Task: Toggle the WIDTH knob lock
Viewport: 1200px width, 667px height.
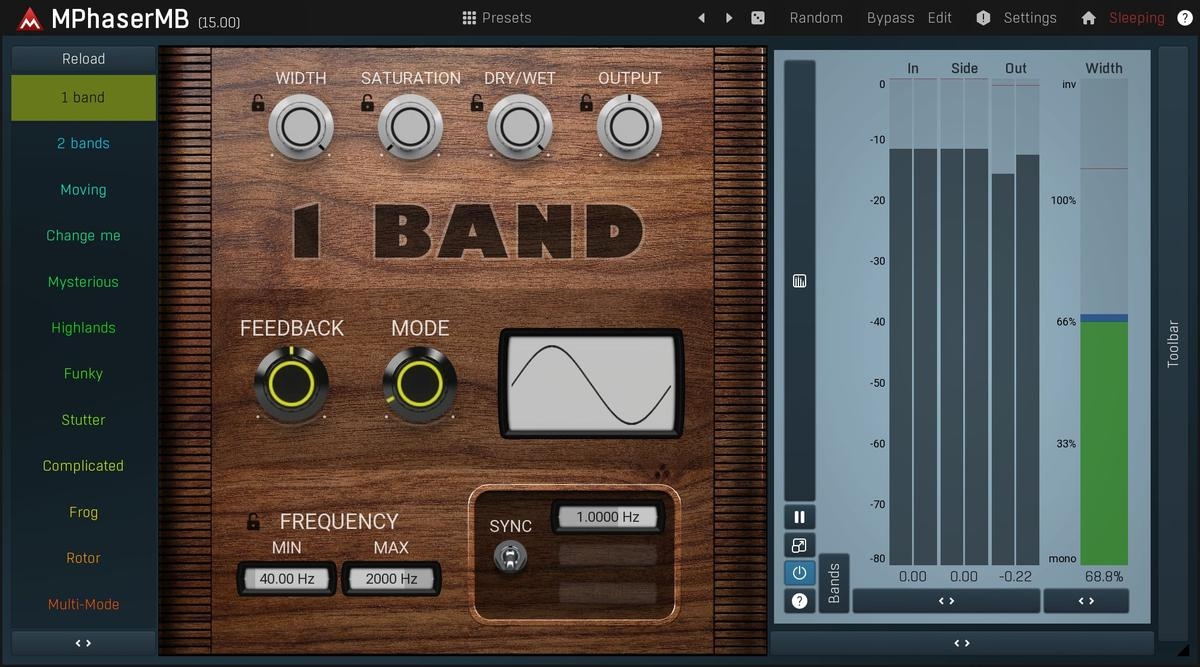Action: click(258, 102)
